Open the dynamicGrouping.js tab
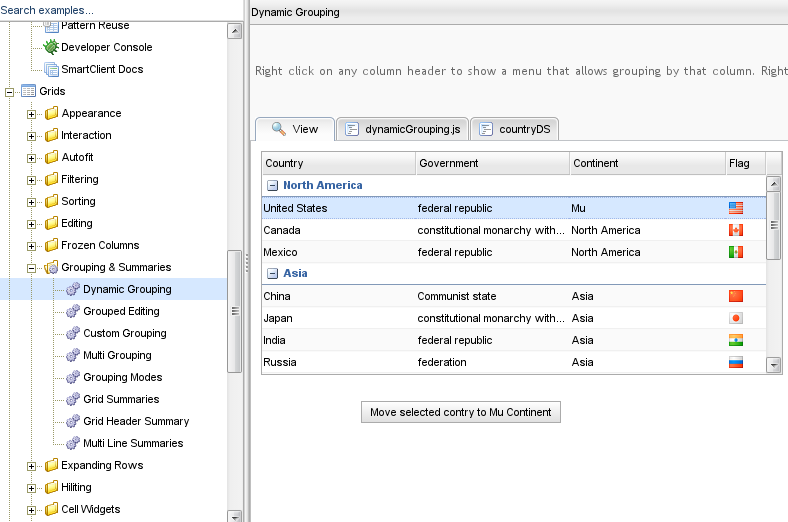This screenshot has width=788, height=522. coord(403,129)
